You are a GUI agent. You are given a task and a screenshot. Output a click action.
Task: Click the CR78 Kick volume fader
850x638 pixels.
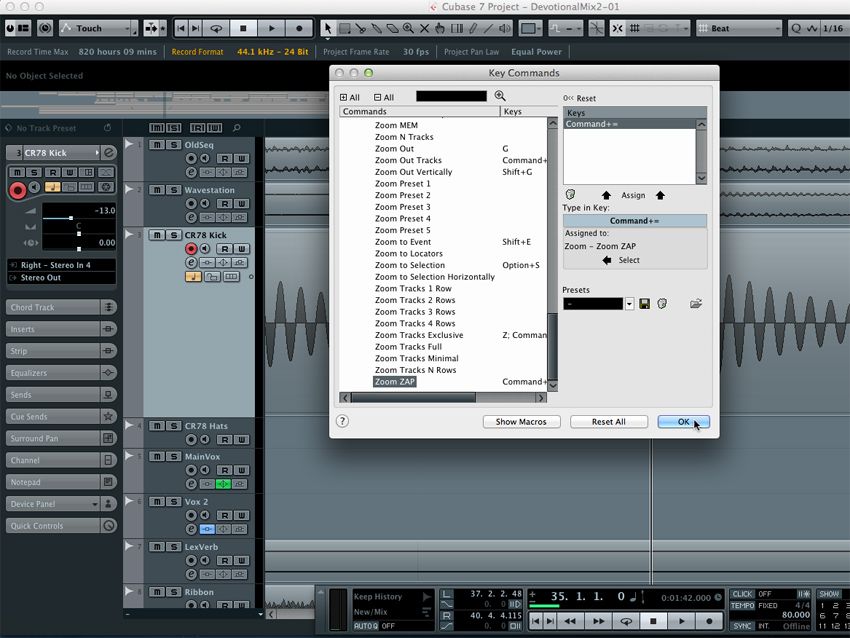pyautogui.click(x=71, y=216)
